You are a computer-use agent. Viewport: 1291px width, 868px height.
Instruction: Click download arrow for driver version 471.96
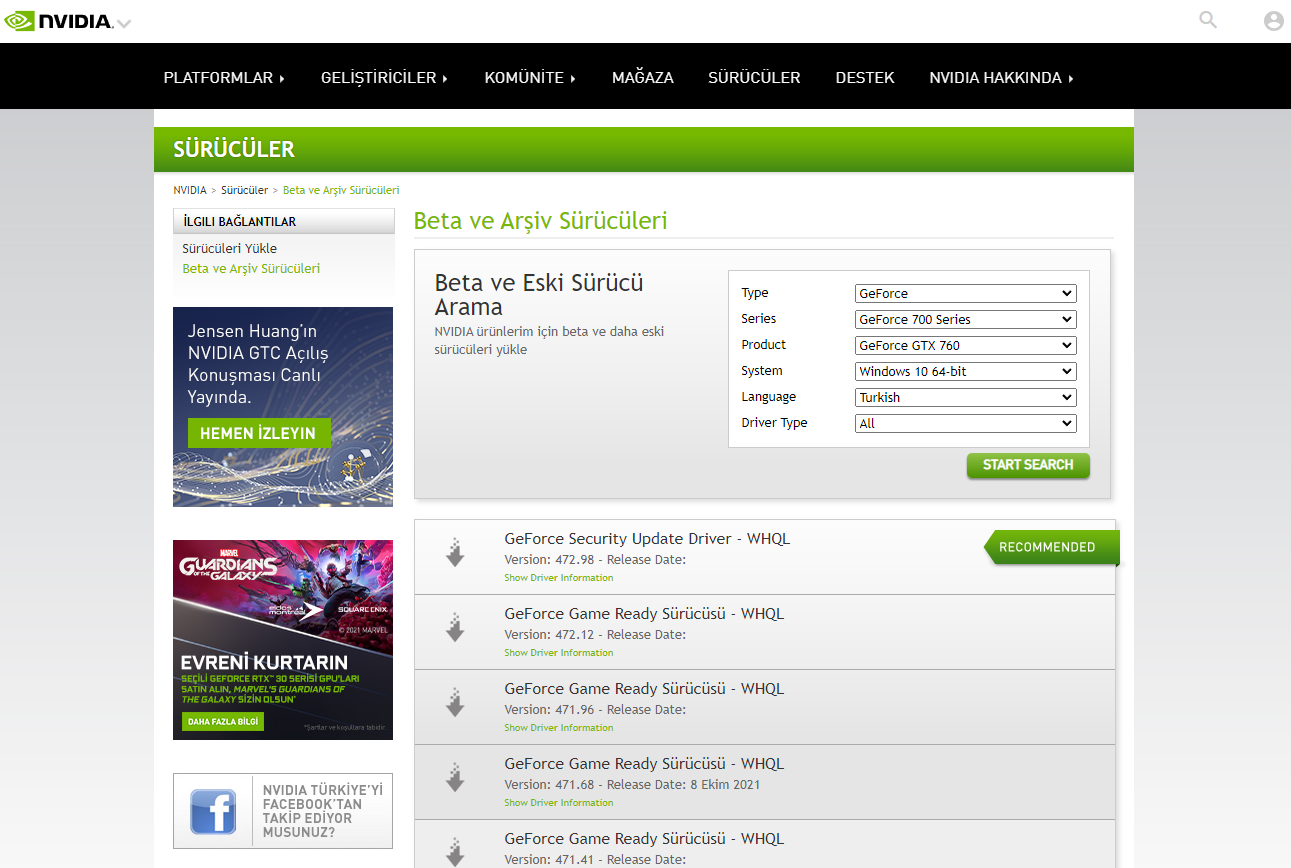pos(455,702)
